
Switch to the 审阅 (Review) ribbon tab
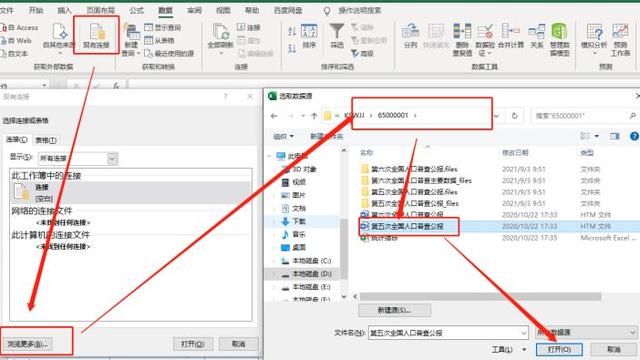click(194, 10)
